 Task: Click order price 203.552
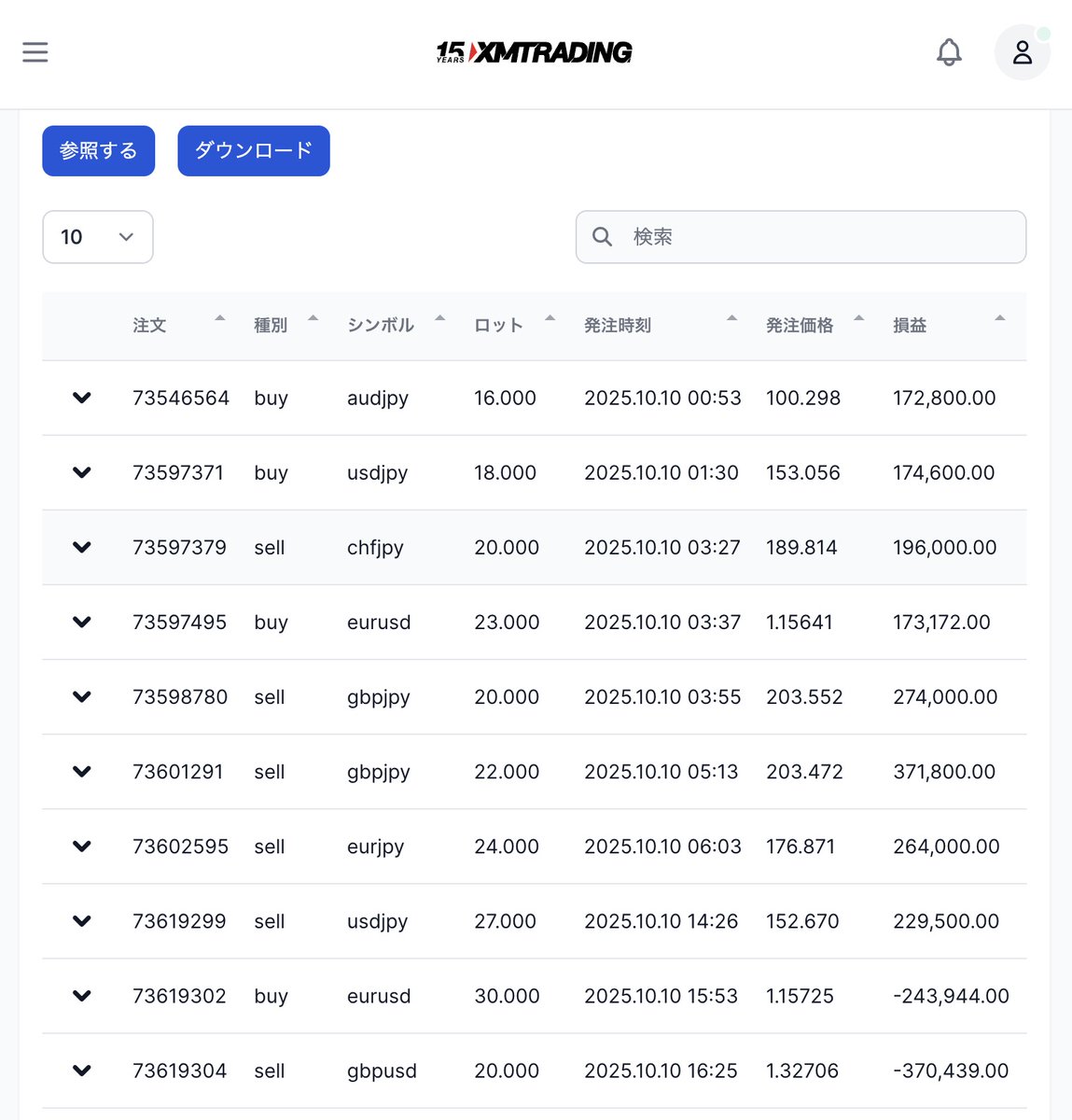804,696
